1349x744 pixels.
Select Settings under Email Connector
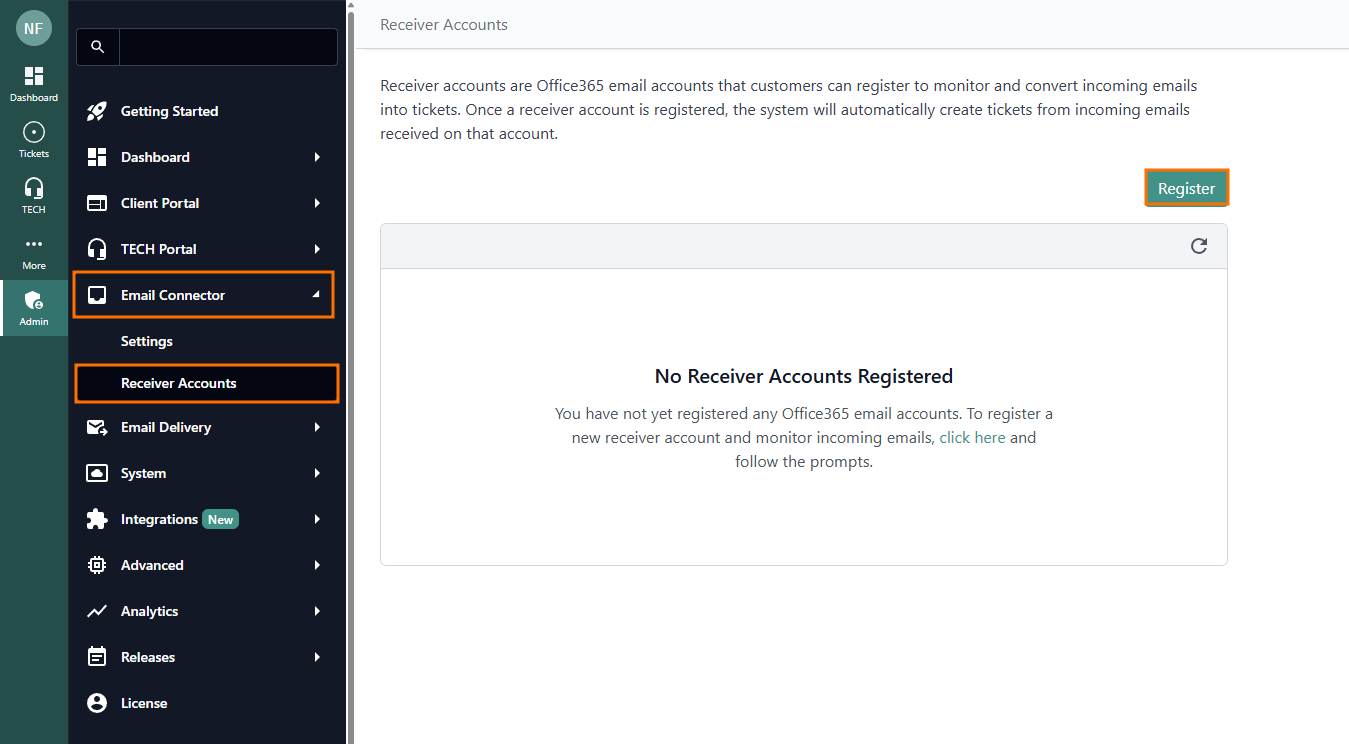(147, 341)
